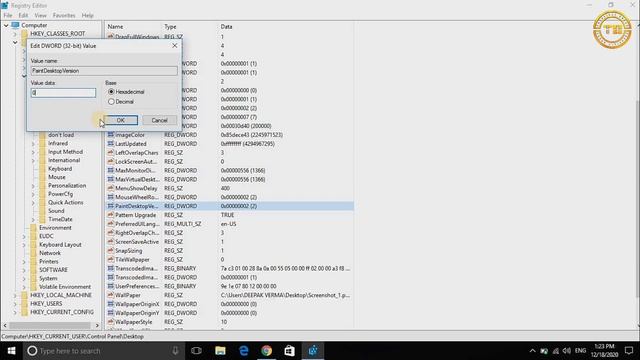Open the Windows Start menu

pos(11,351)
